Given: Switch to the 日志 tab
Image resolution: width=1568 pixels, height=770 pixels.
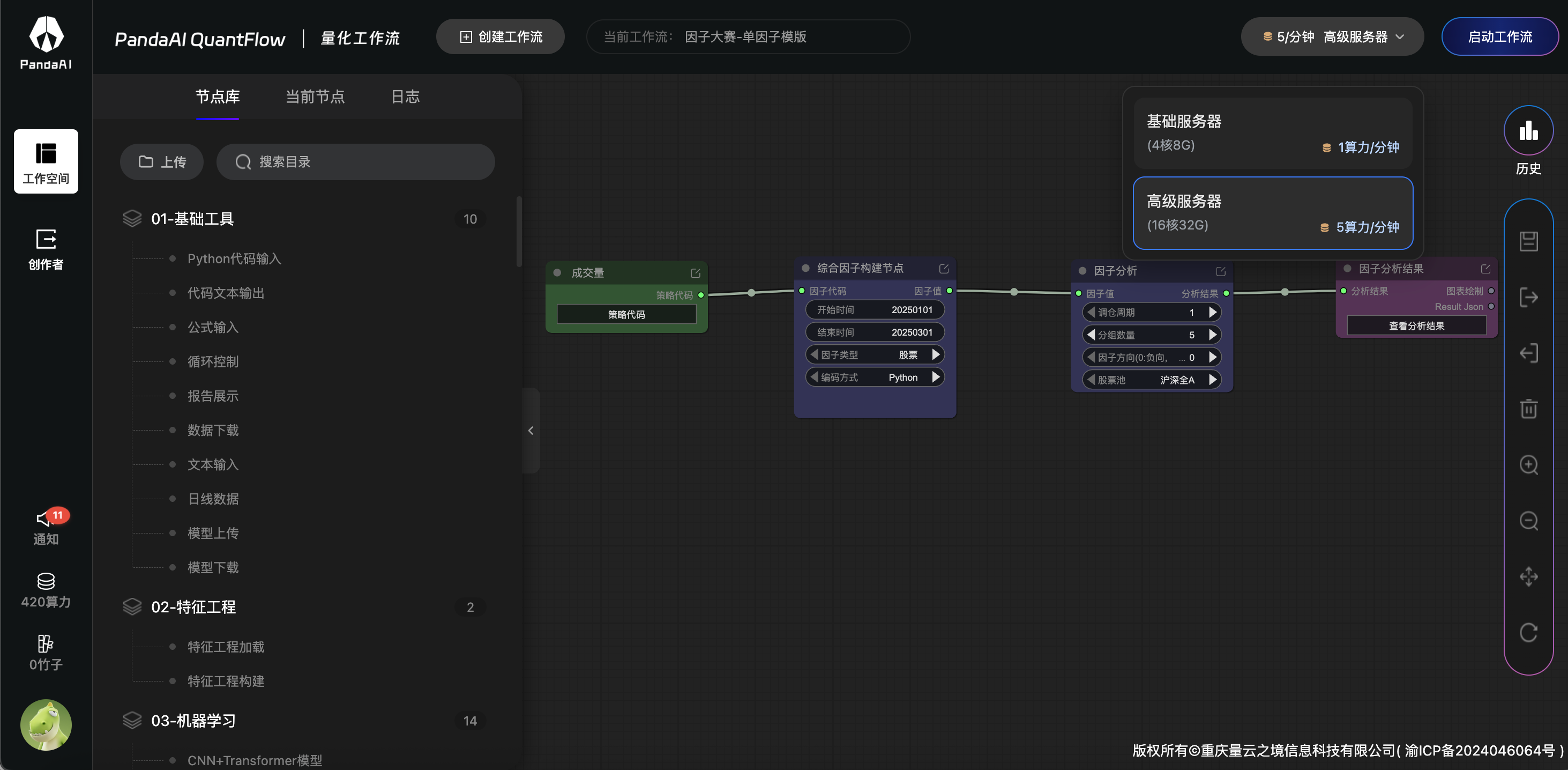Looking at the screenshot, I should 405,97.
